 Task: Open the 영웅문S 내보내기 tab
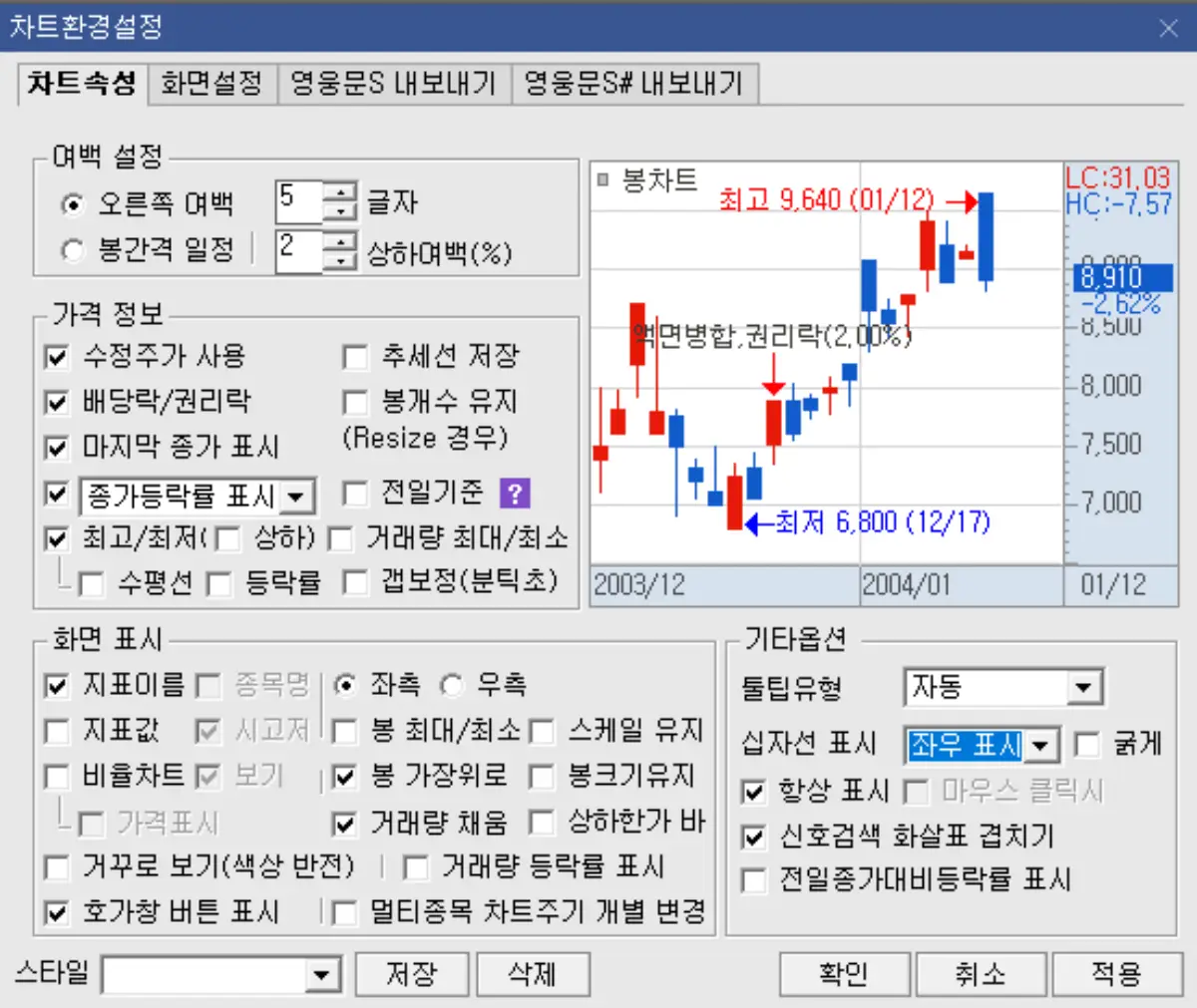394,85
